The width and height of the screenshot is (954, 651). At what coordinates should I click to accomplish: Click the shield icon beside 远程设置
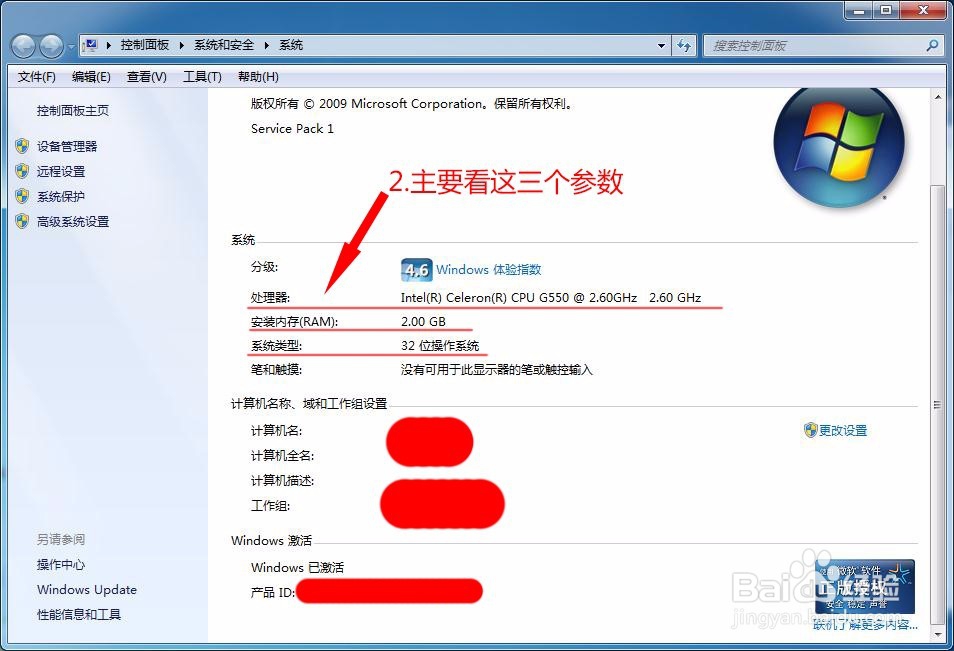(x=22, y=171)
